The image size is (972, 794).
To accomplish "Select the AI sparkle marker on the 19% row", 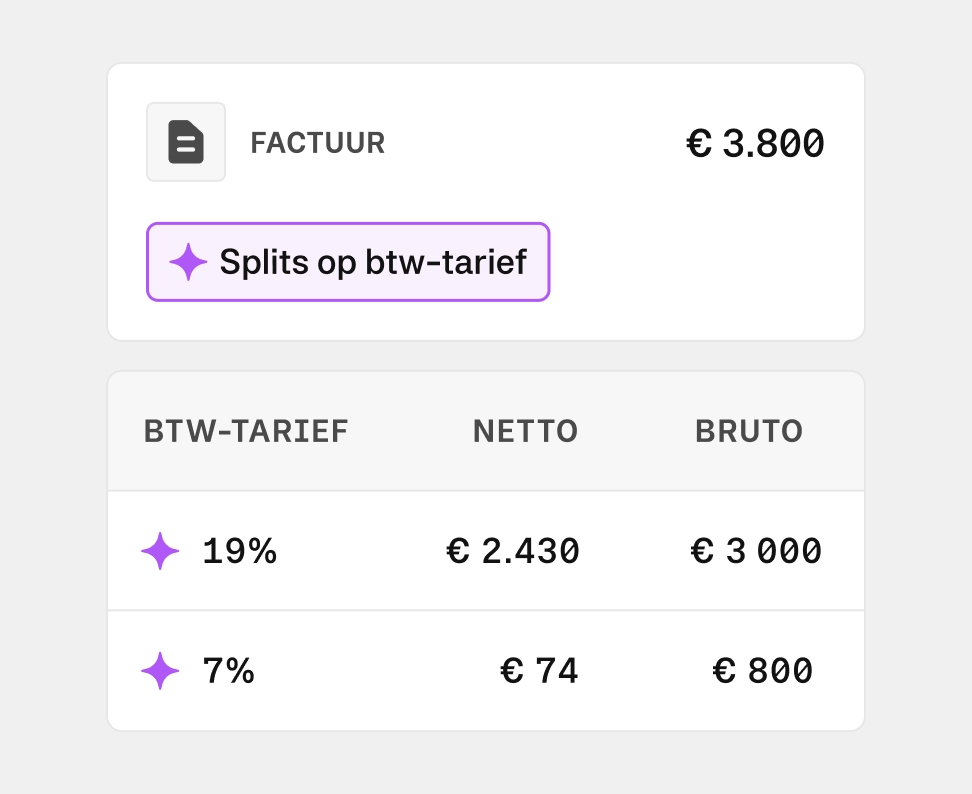I will pyautogui.click(x=160, y=551).
